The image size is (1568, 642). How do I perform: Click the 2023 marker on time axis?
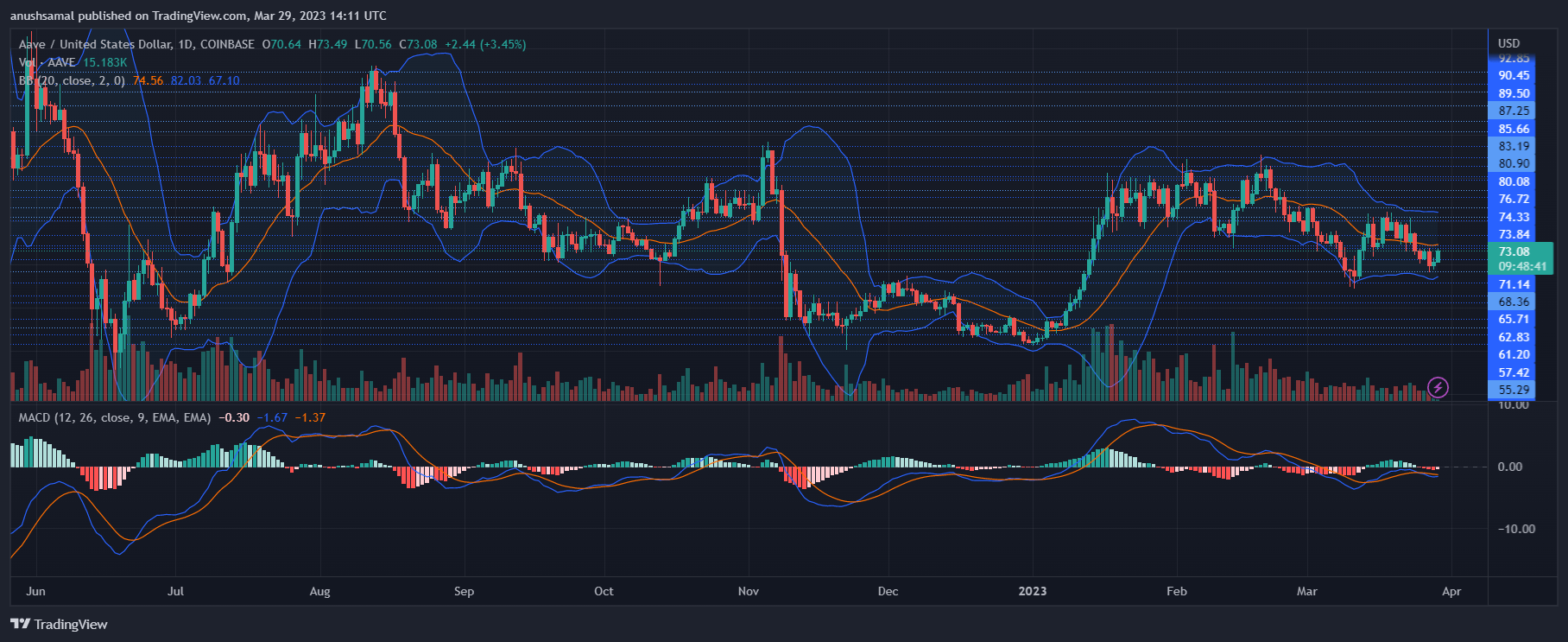[1032, 591]
